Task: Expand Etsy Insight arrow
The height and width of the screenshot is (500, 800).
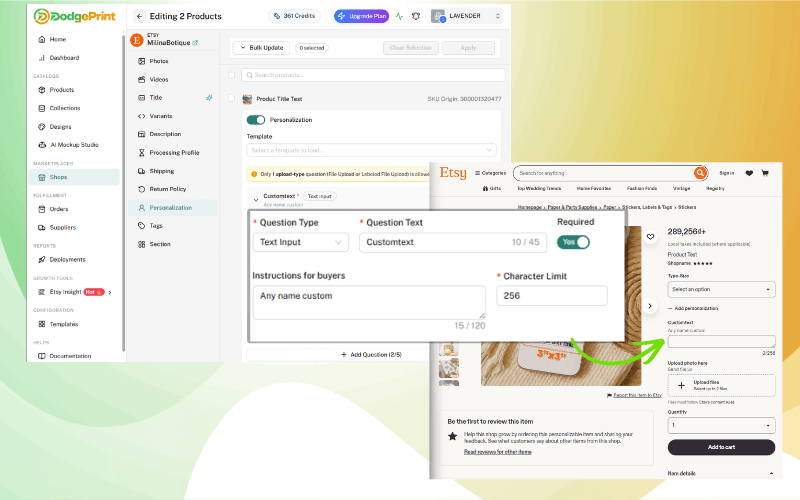Action: pyautogui.click(x=110, y=292)
